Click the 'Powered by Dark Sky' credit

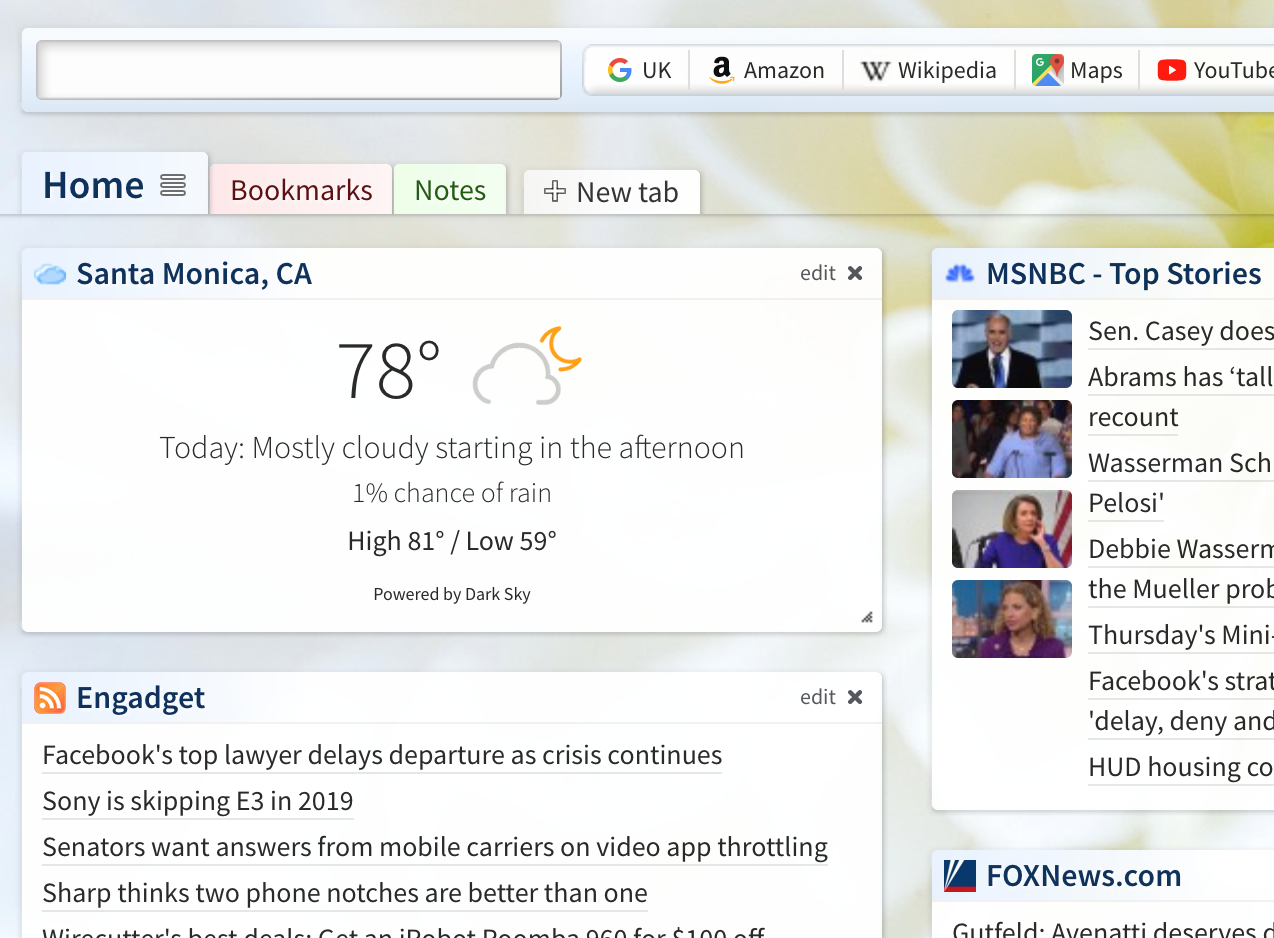(452, 594)
